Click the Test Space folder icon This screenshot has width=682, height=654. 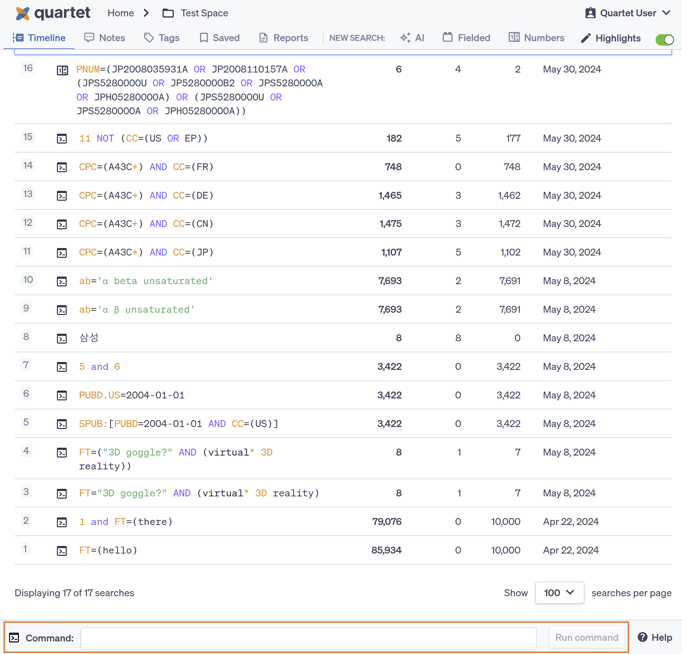coord(168,13)
